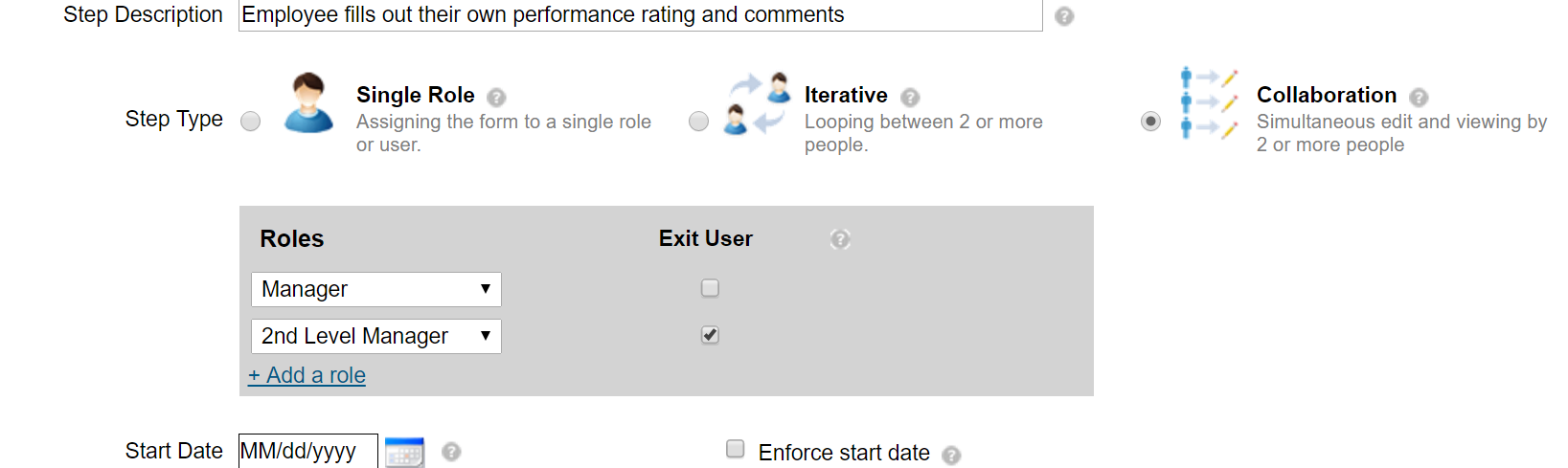1568x468 pixels.
Task: Select the Iterative radio button
Action: click(x=699, y=122)
